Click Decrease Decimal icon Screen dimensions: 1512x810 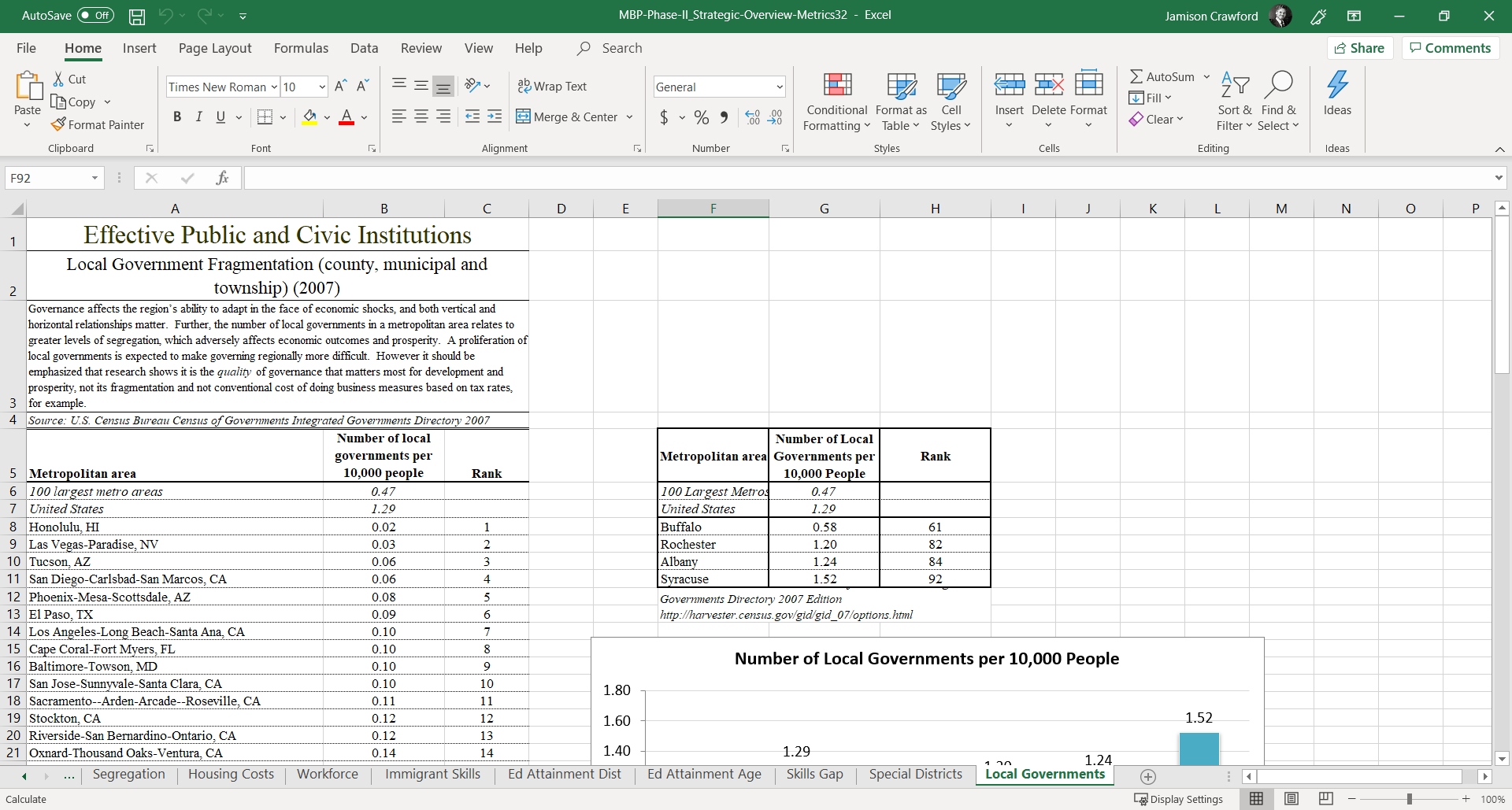775,117
